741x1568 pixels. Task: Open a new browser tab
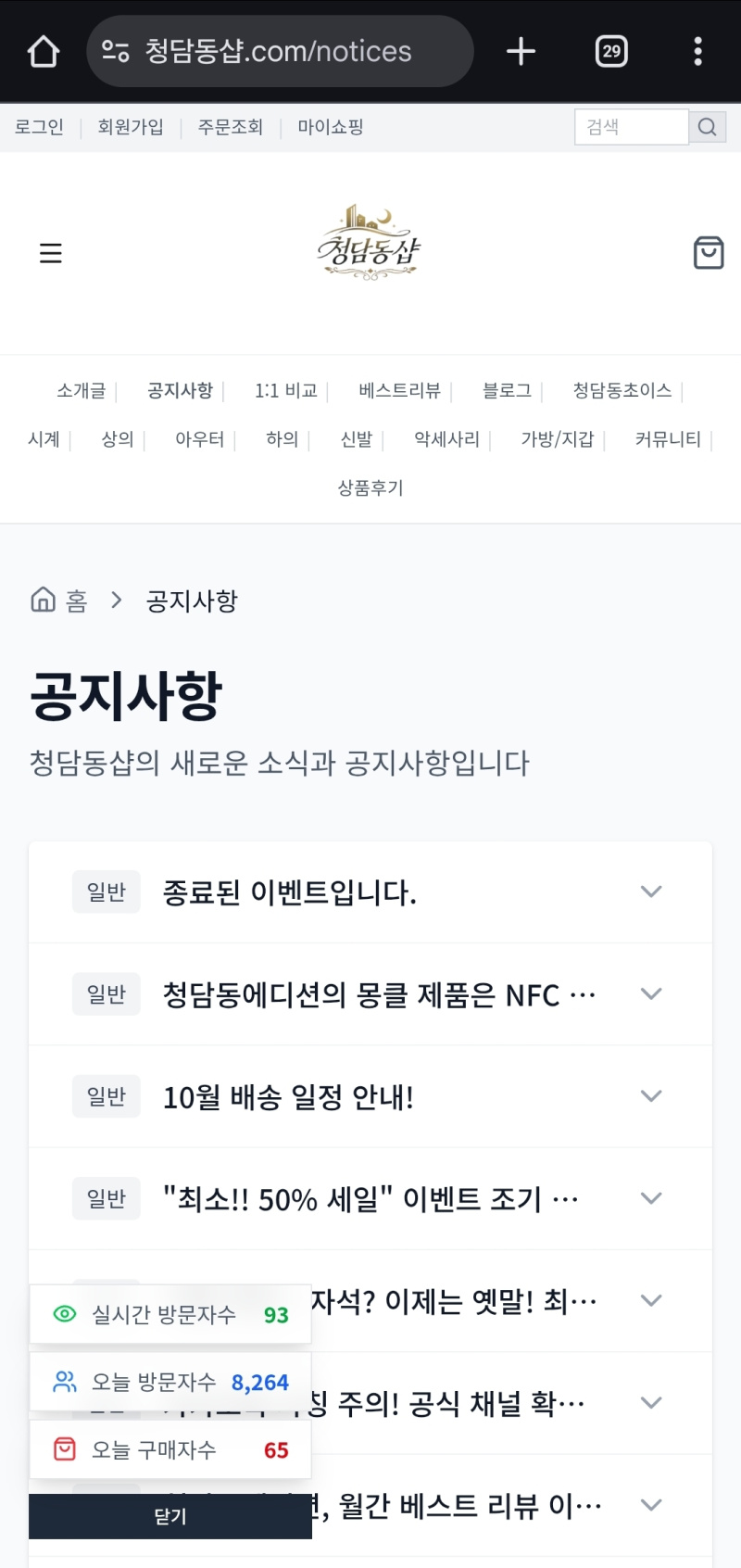(x=521, y=51)
